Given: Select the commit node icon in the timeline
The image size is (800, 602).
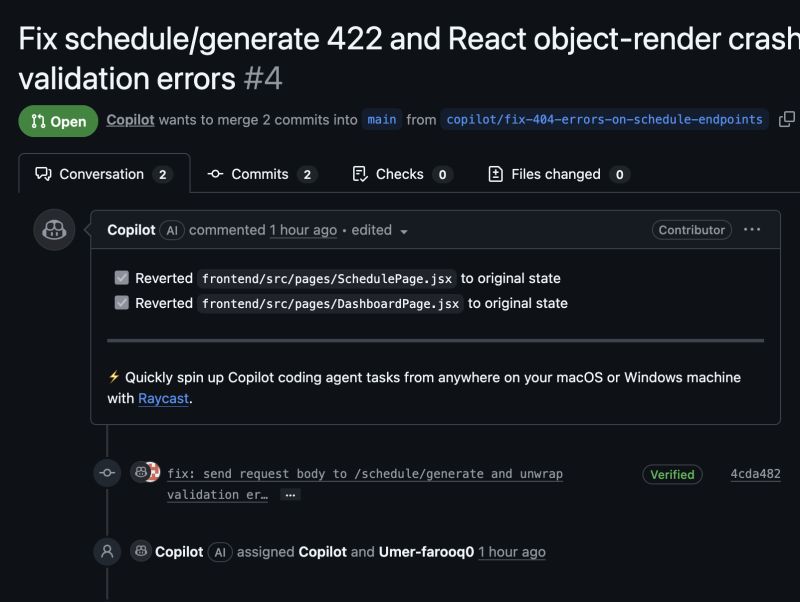Looking at the screenshot, I should point(107,472).
